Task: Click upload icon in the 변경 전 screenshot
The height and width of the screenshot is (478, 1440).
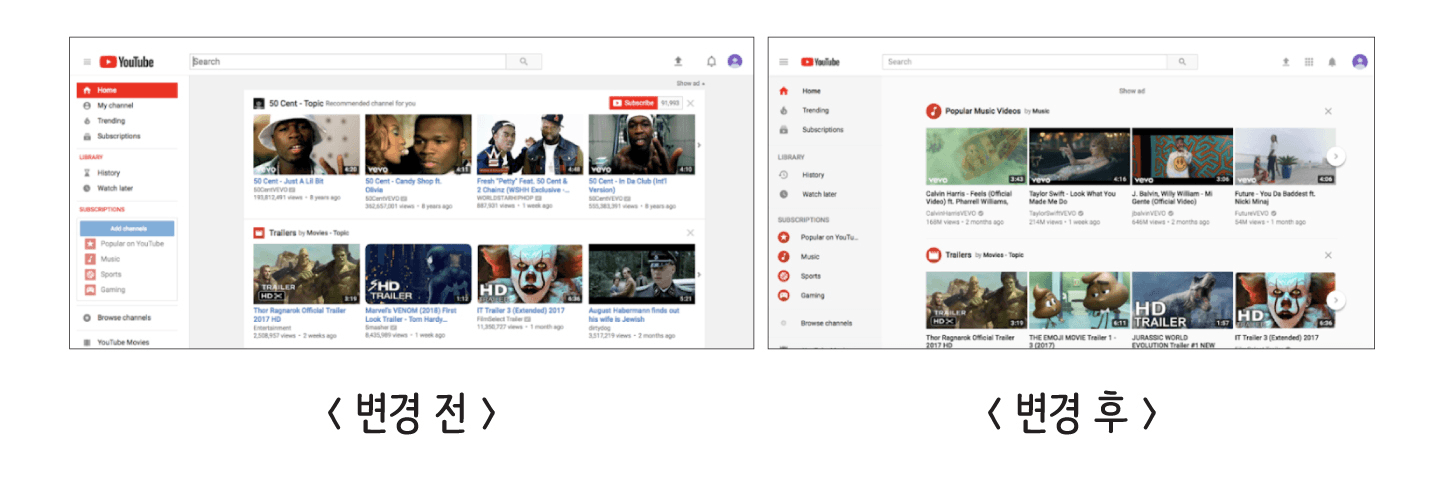Action: coord(678,62)
